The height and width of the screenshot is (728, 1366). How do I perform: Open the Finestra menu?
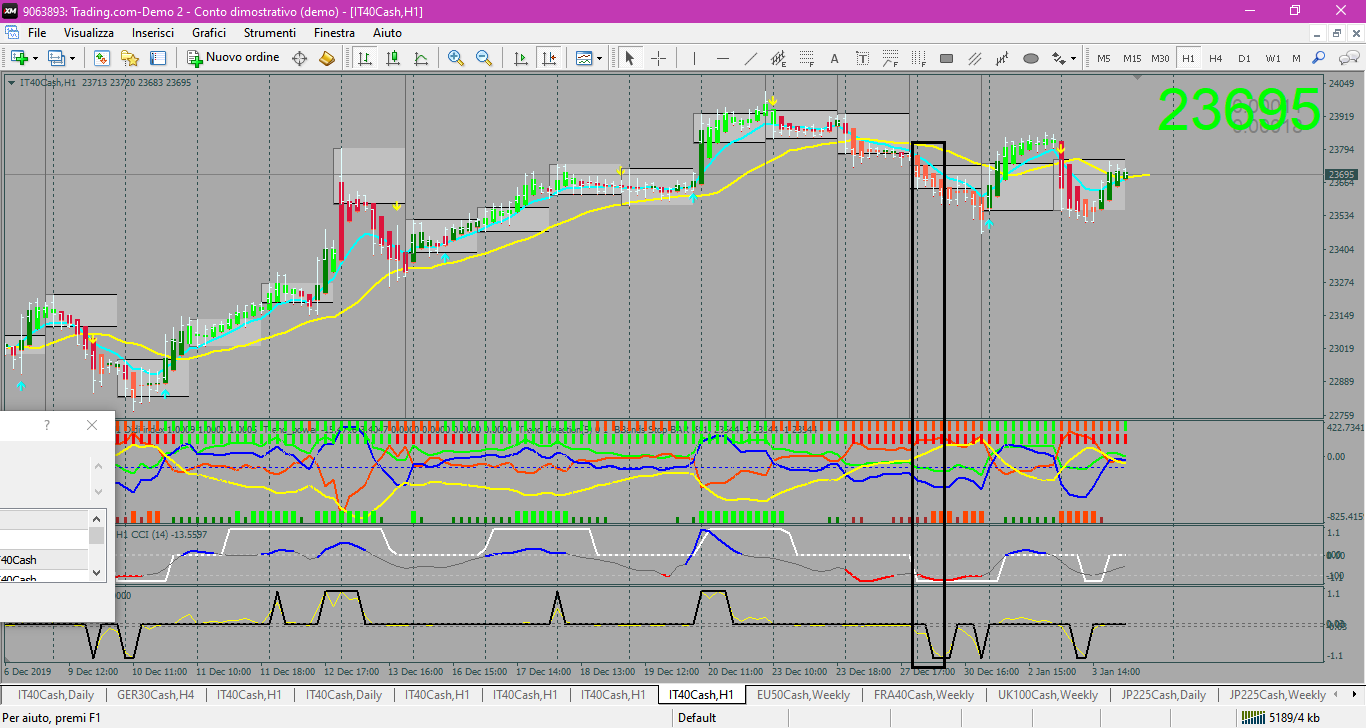tap(334, 33)
